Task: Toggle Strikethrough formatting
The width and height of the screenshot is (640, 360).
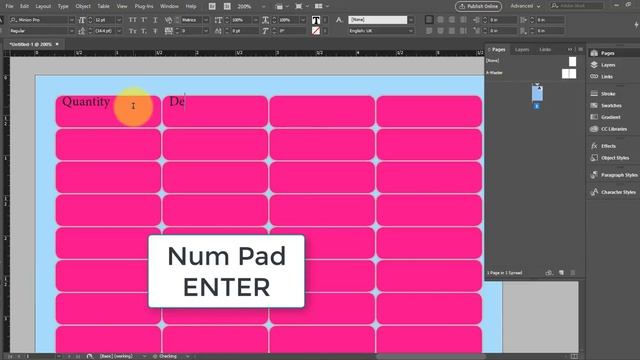Action: click(x=155, y=31)
